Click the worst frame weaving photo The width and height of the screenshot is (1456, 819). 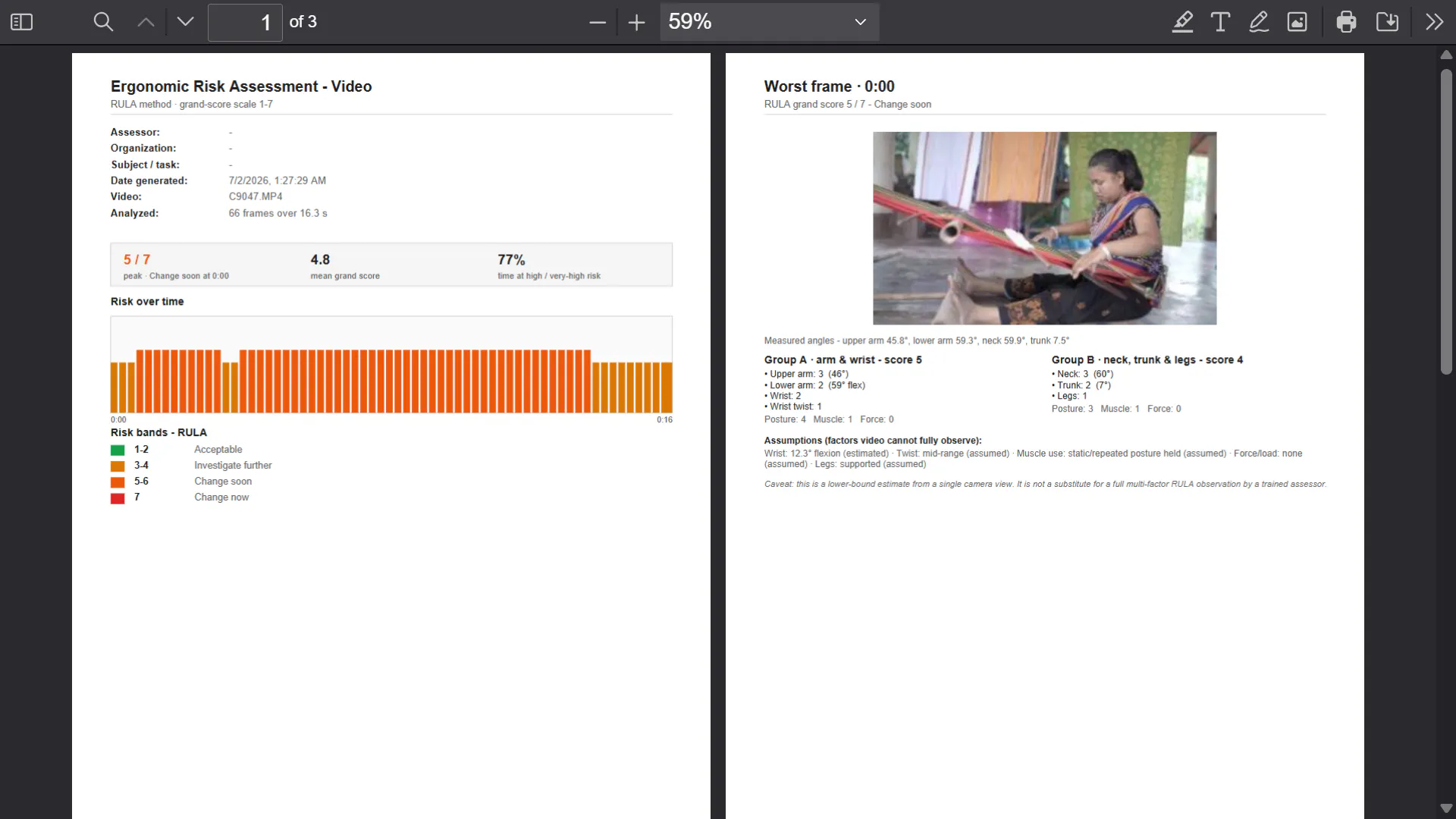pyautogui.click(x=1044, y=228)
